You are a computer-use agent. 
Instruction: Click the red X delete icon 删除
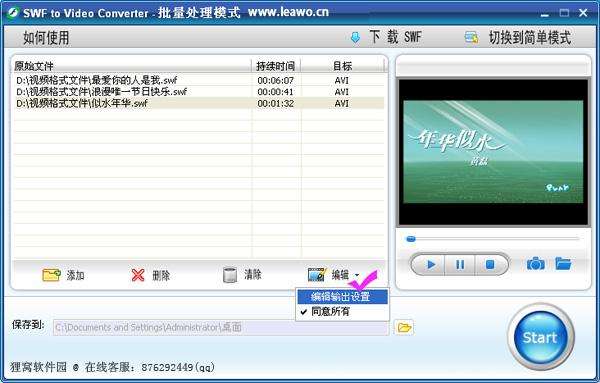pos(138,275)
